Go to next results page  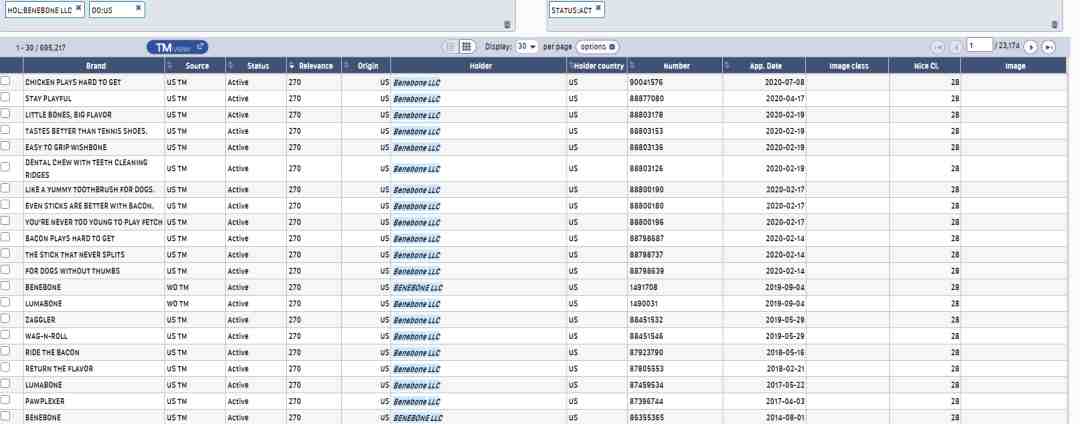click(x=1030, y=47)
